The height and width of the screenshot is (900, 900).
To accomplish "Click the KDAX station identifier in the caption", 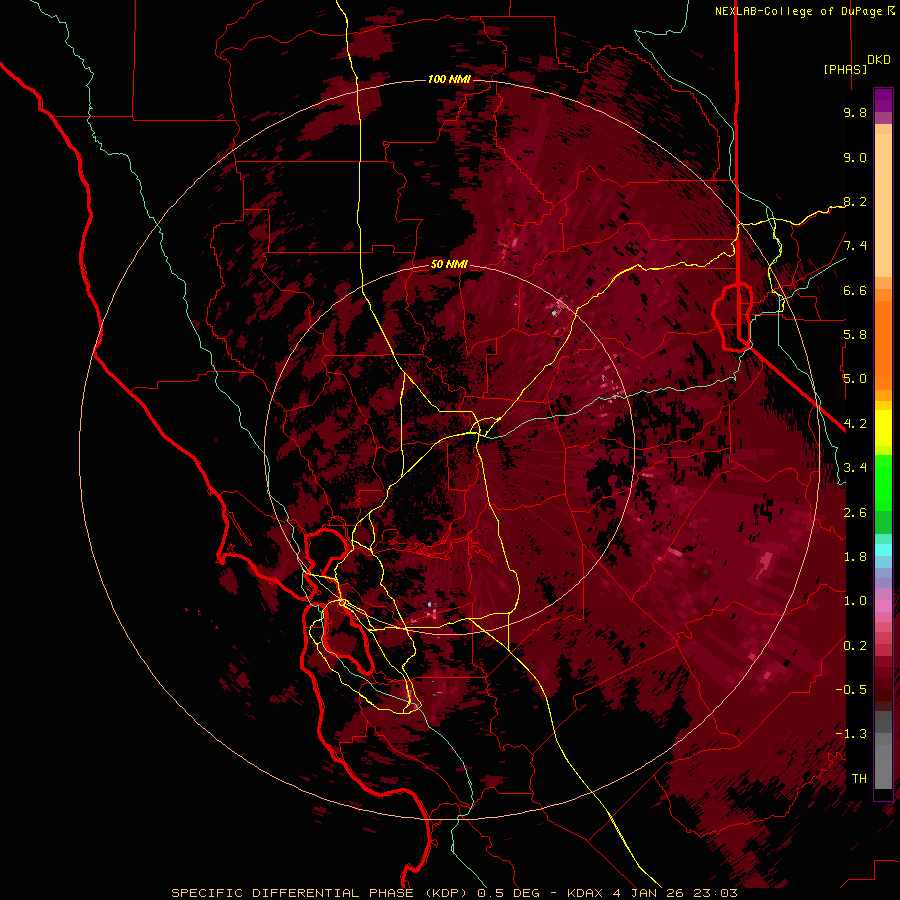I will click(x=585, y=893).
